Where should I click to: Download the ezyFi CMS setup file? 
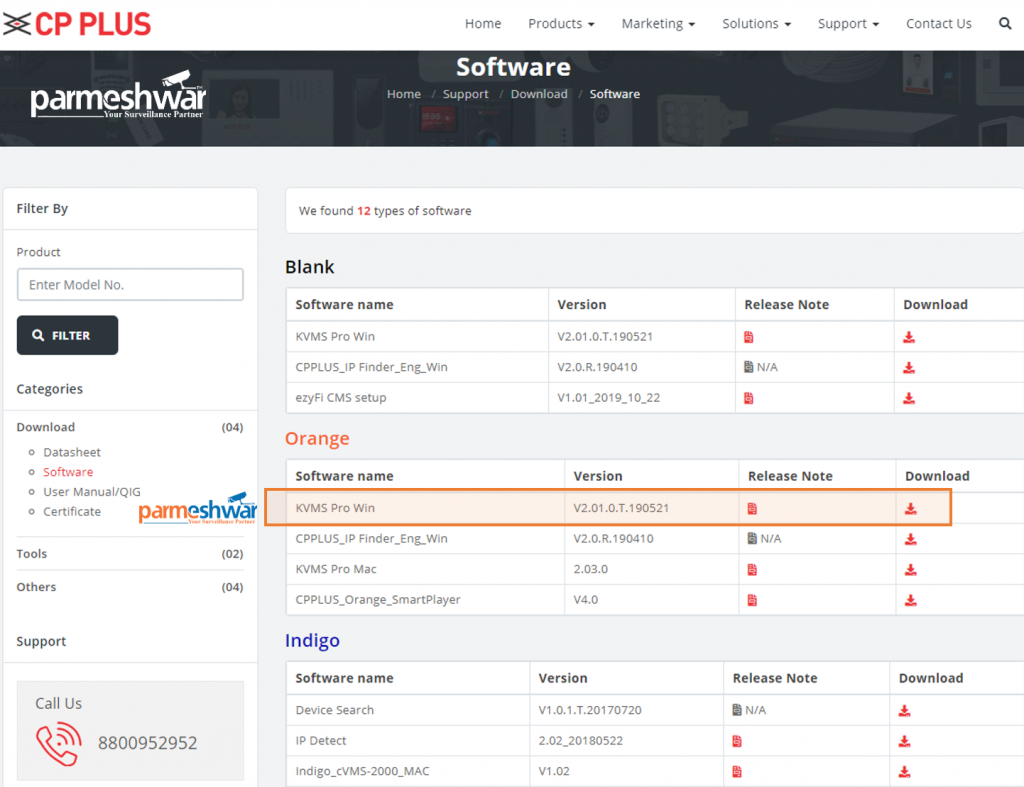908,398
